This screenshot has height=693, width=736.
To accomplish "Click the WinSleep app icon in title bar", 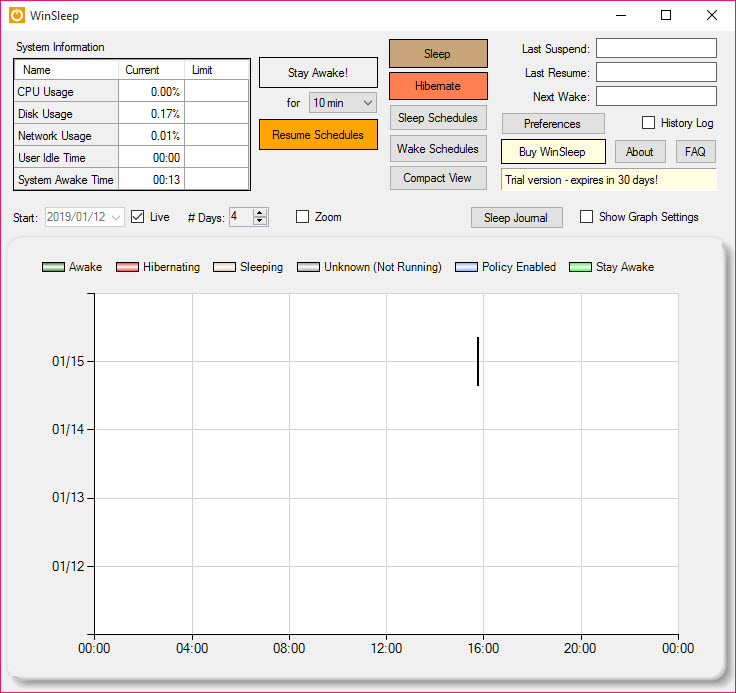I will pyautogui.click(x=17, y=15).
